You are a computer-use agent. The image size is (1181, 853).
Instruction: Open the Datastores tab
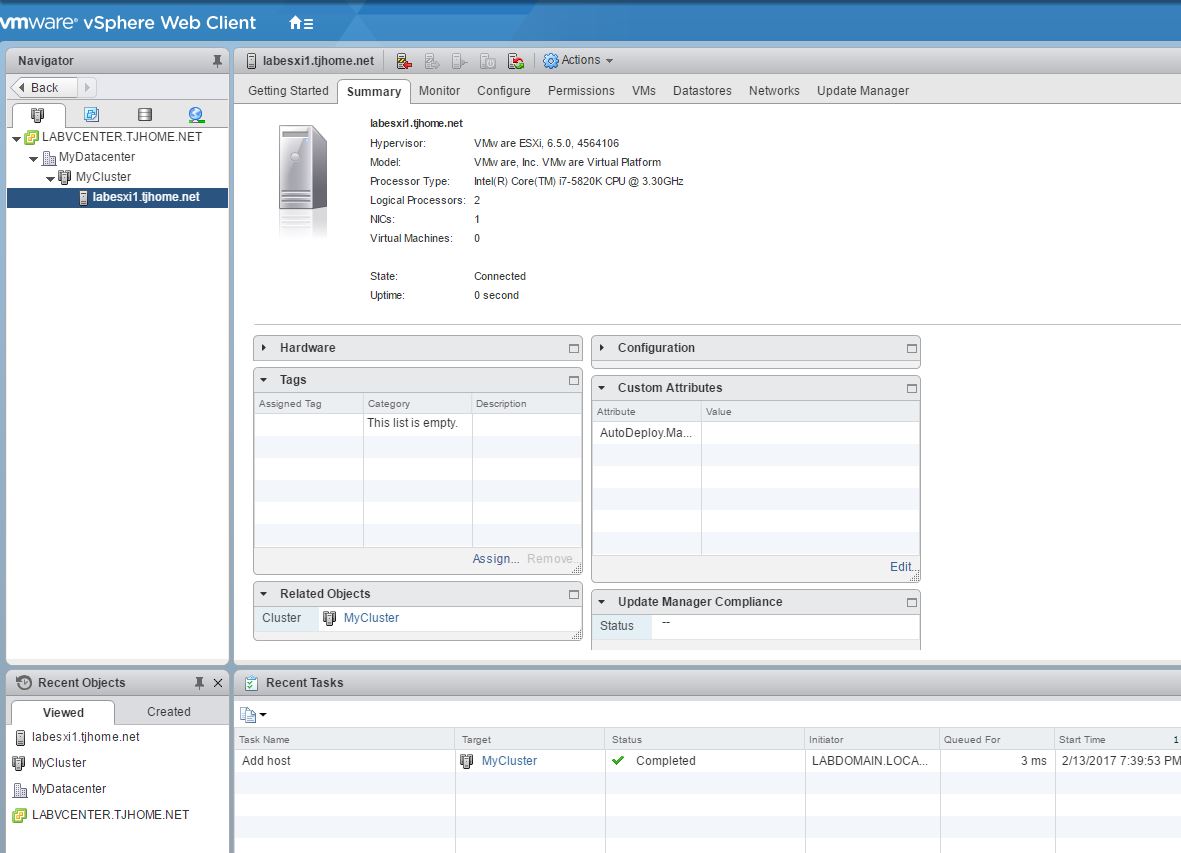pyautogui.click(x=702, y=91)
